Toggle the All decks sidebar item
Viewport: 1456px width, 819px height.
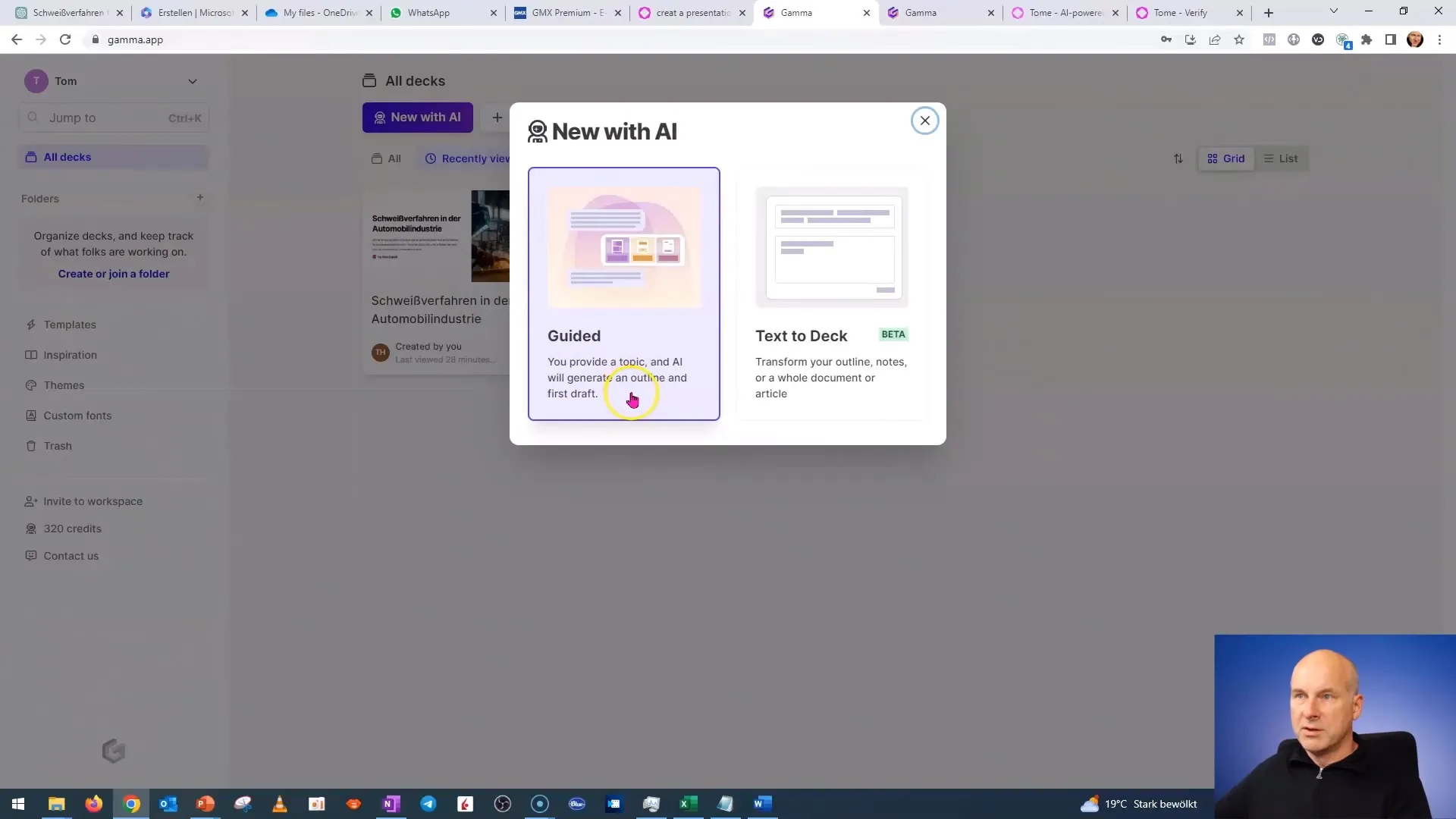65,157
